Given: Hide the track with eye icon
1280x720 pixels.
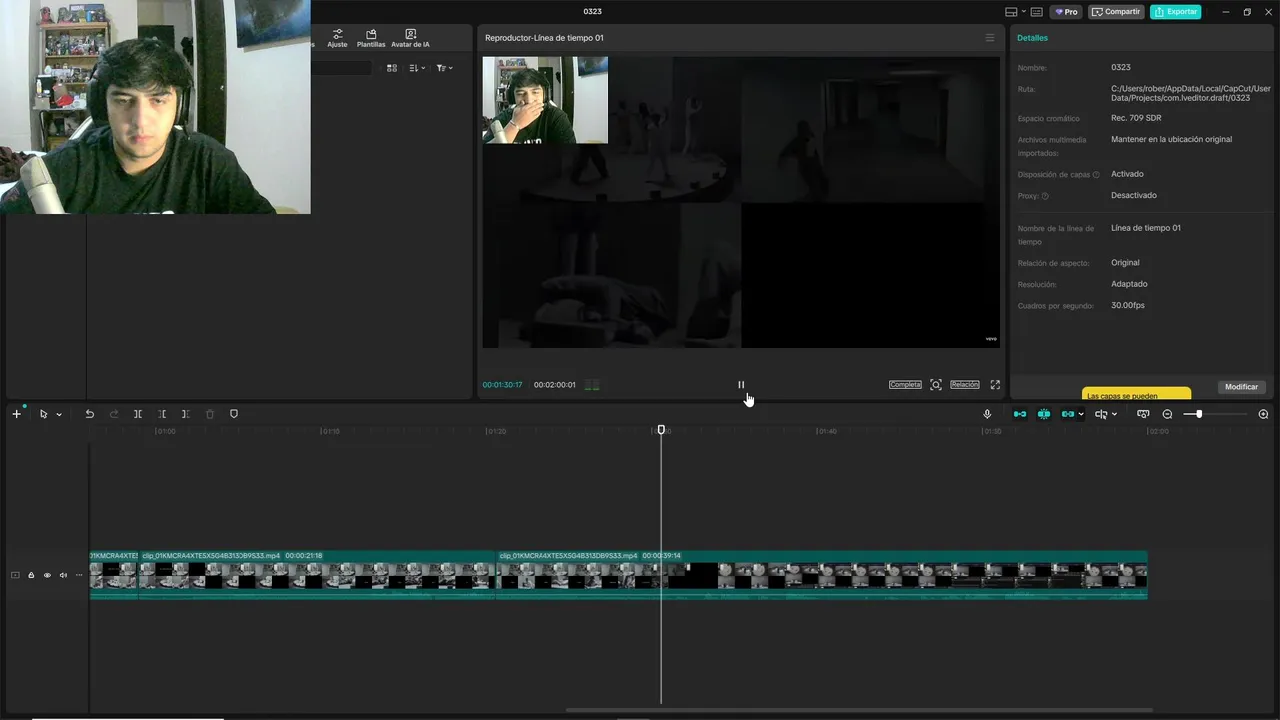Looking at the screenshot, I should click(x=47, y=575).
